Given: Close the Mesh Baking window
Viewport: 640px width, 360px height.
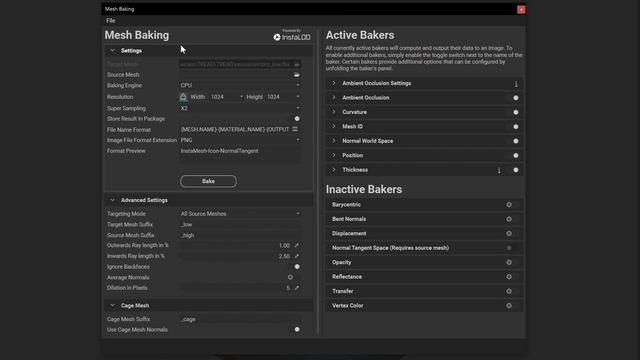Looking at the screenshot, I should [x=521, y=9].
